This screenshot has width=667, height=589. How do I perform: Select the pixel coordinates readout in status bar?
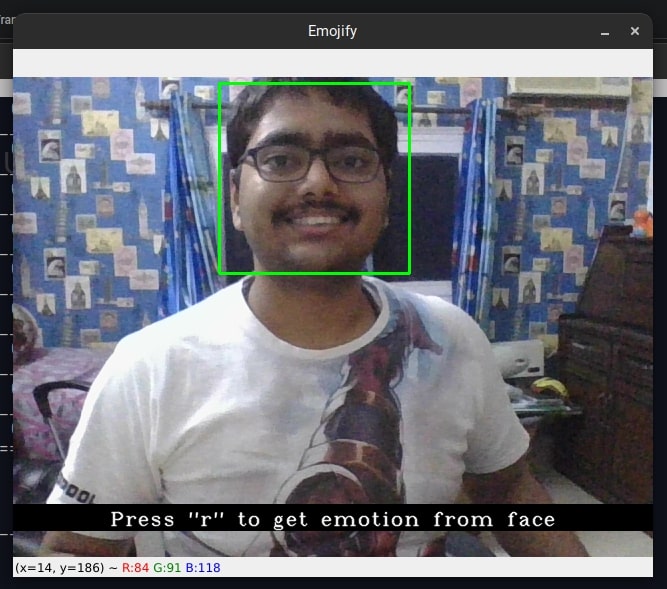(60, 568)
